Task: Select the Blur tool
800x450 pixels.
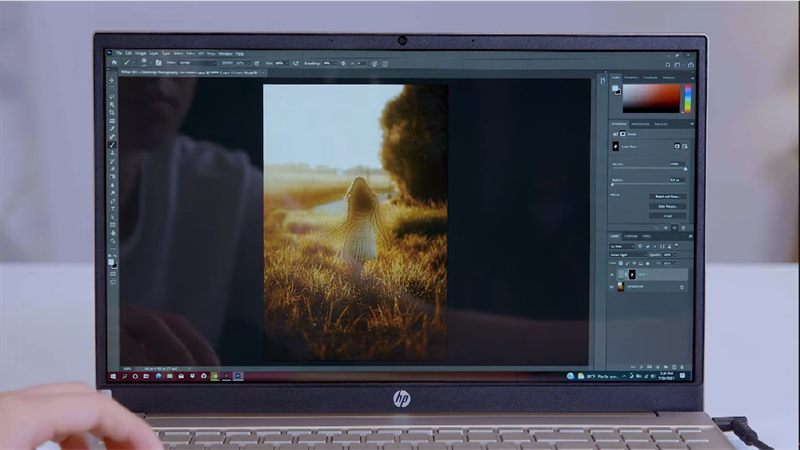Action: (x=112, y=185)
